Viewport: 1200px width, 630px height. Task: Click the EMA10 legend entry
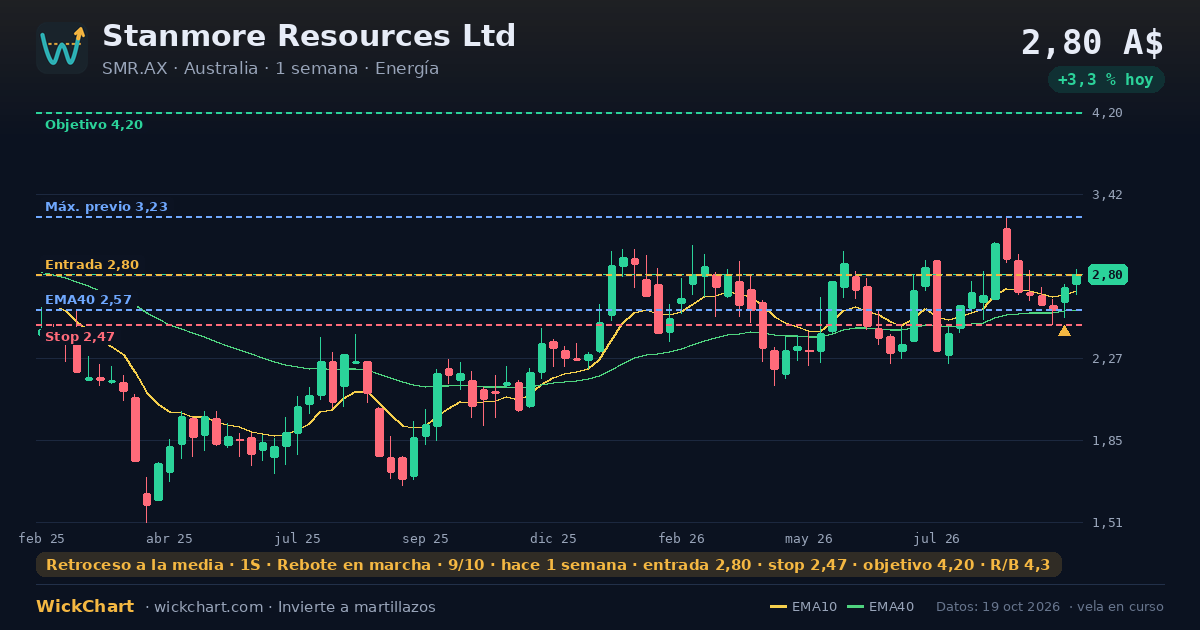(x=803, y=607)
